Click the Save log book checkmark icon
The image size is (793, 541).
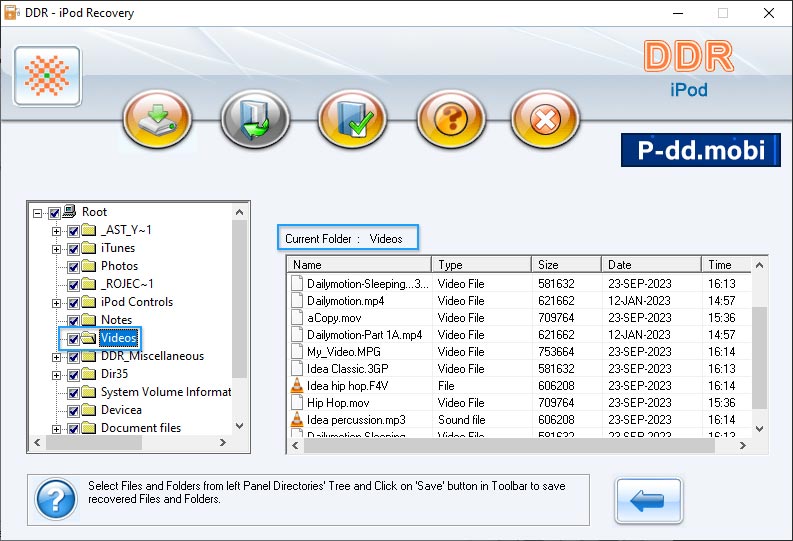point(353,119)
